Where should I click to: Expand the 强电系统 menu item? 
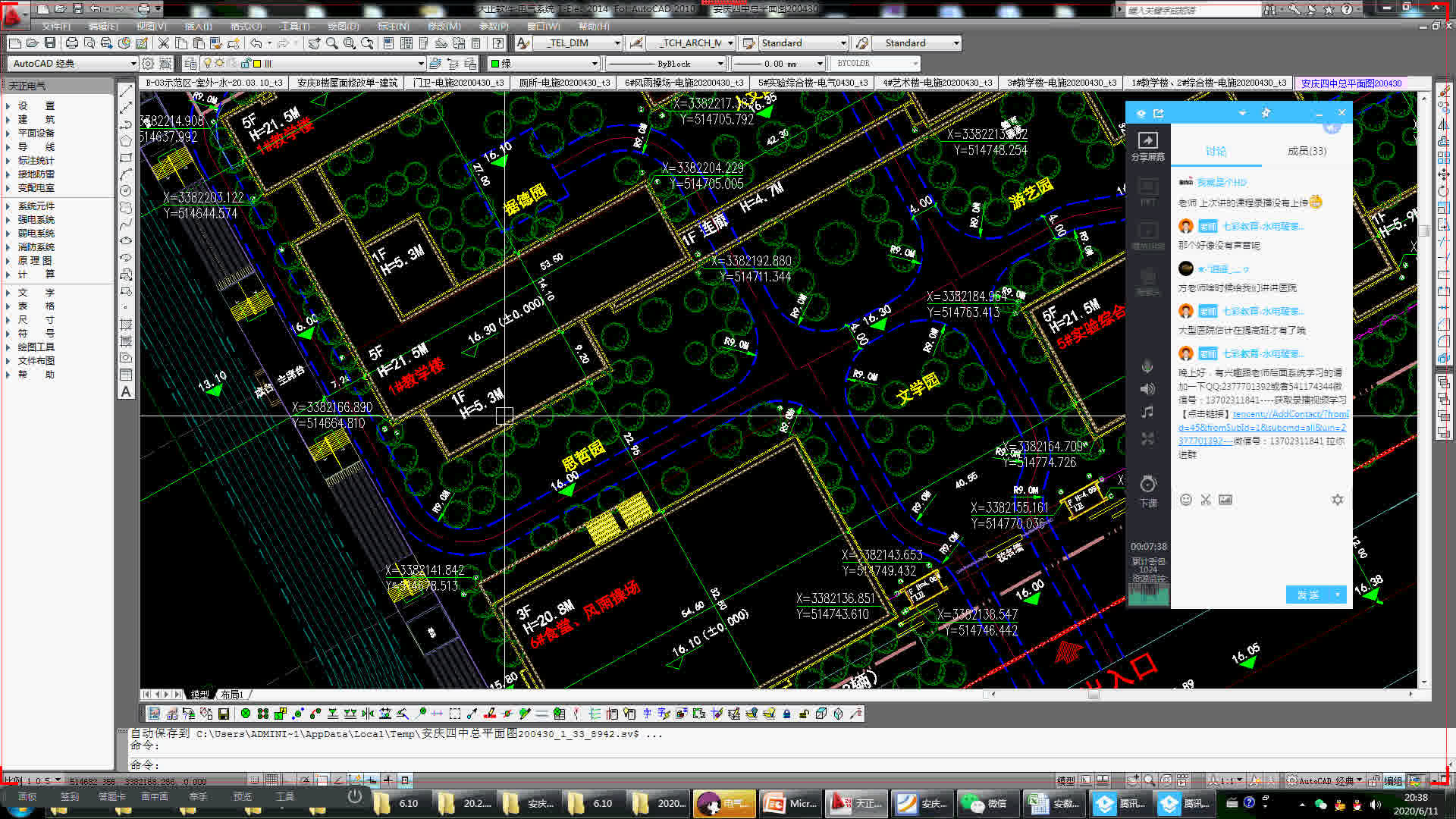(36, 220)
